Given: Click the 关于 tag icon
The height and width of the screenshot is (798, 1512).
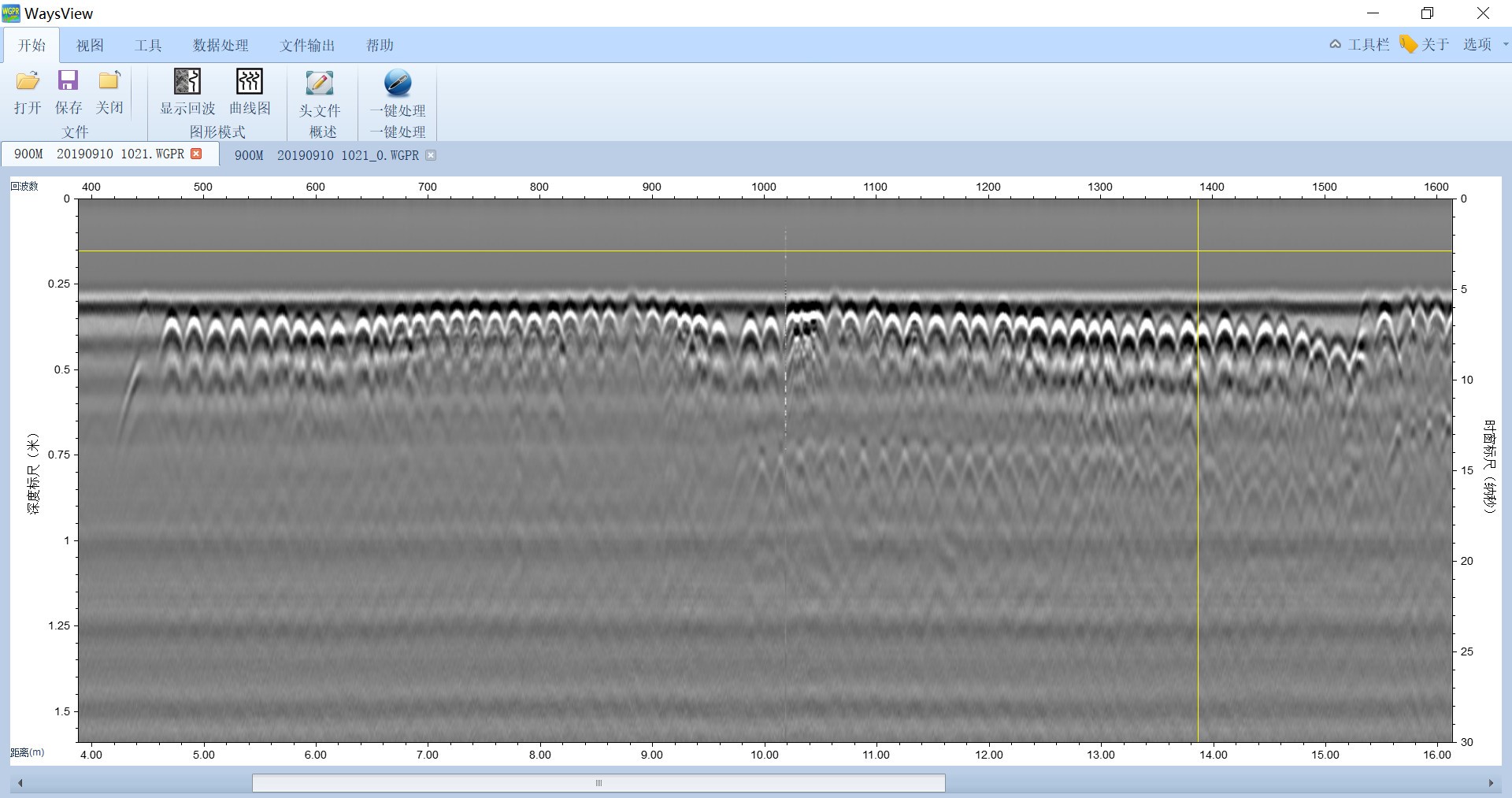Looking at the screenshot, I should (x=1408, y=44).
